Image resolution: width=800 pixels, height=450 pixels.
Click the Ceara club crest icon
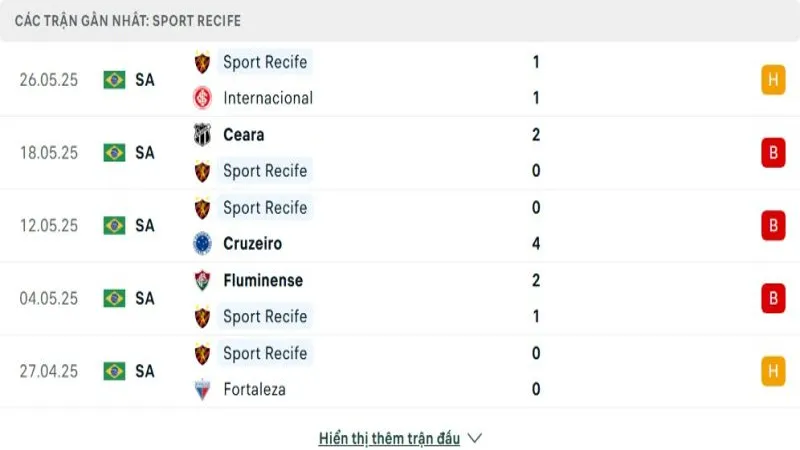(203, 134)
